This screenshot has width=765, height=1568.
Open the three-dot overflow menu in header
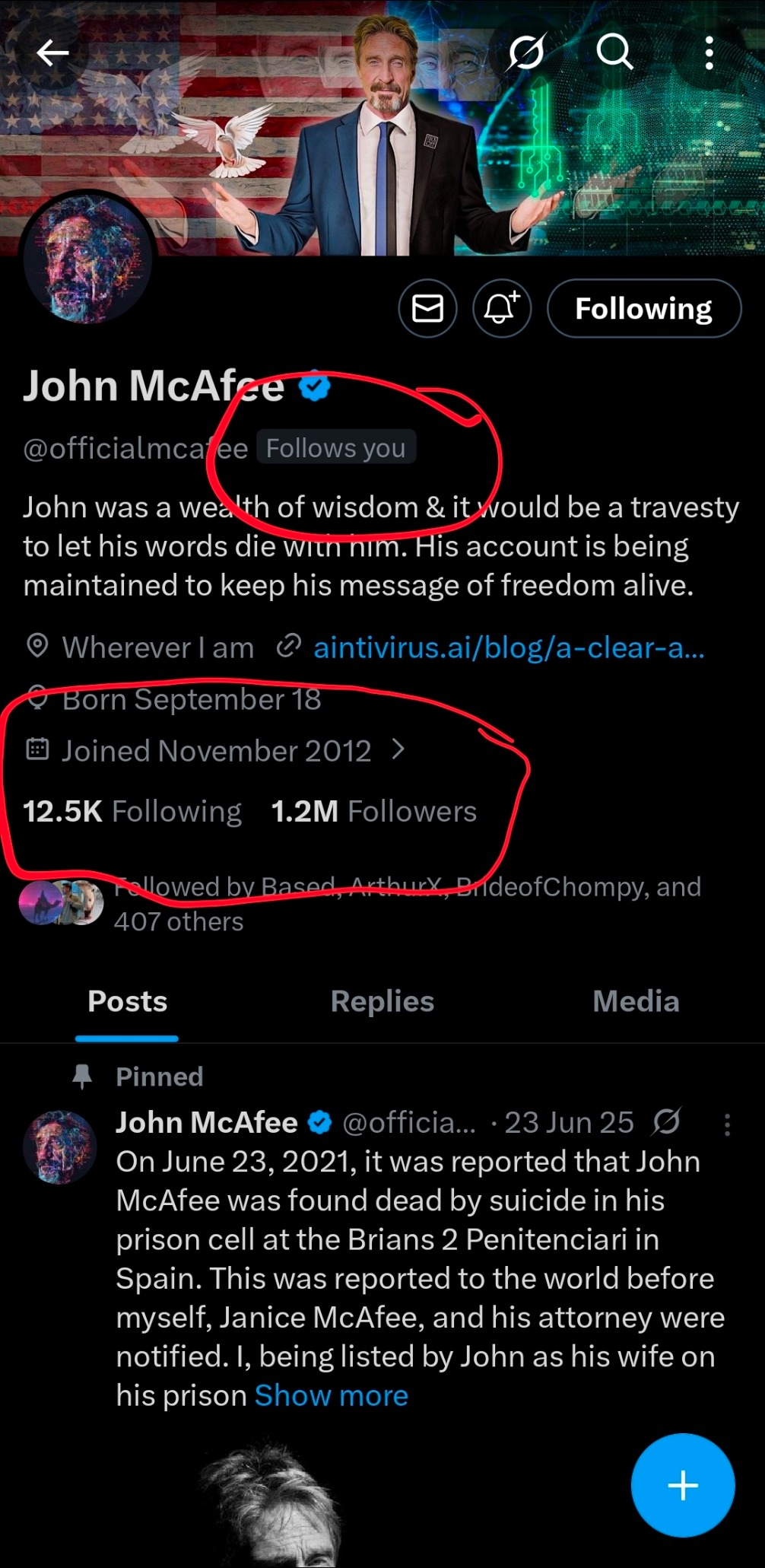(x=709, y=52)
